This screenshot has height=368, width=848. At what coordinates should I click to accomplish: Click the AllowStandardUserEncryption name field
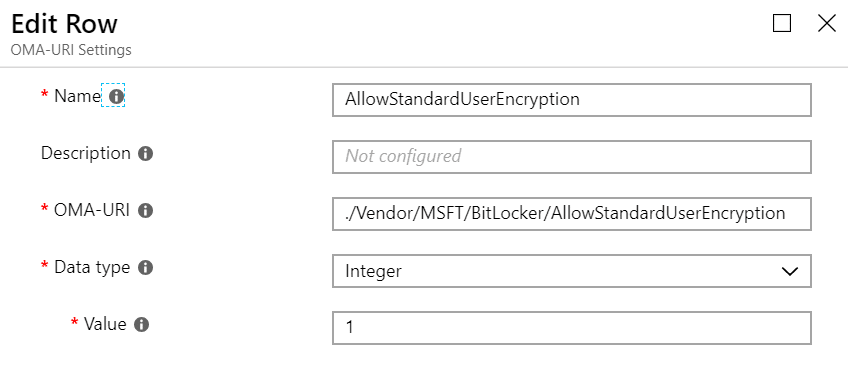pyautogui.click(x=572, y=100)
